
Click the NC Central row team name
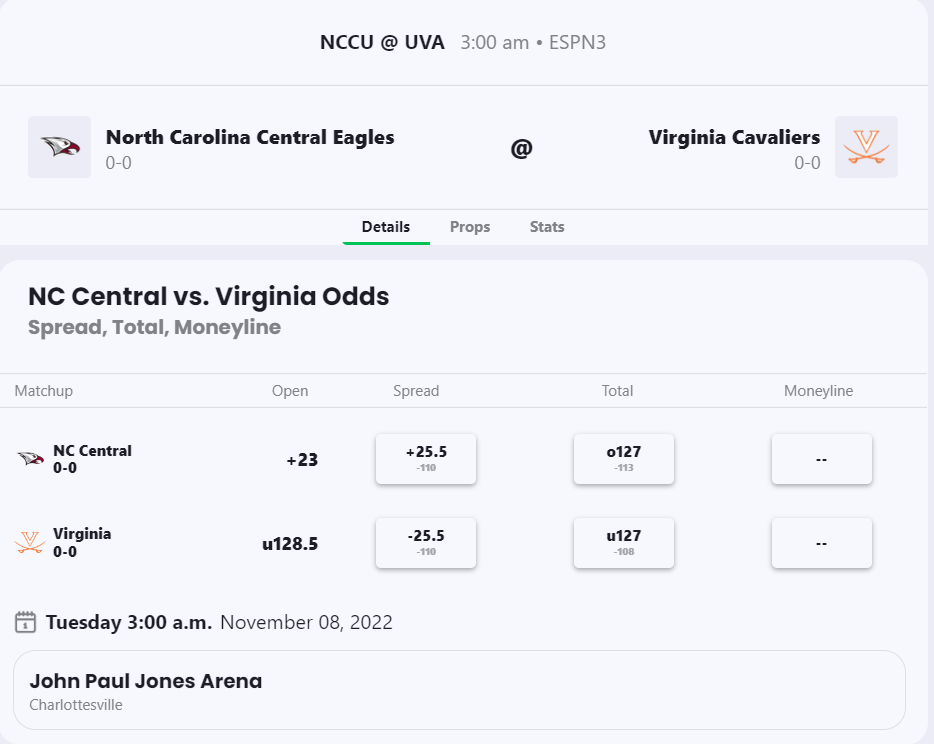coord(92,451)
